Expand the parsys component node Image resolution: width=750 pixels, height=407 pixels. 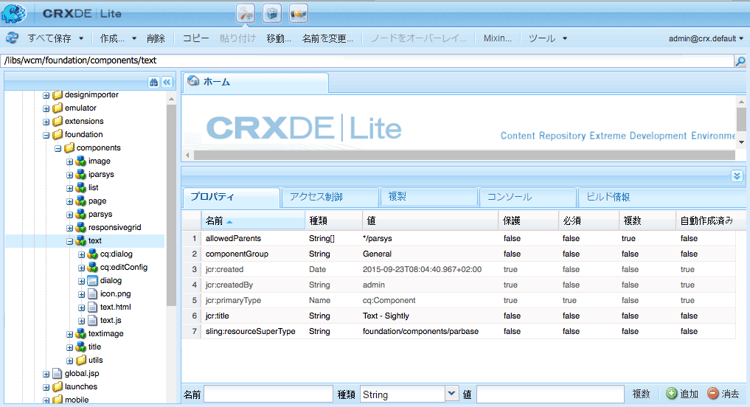(x=69, y=214)
